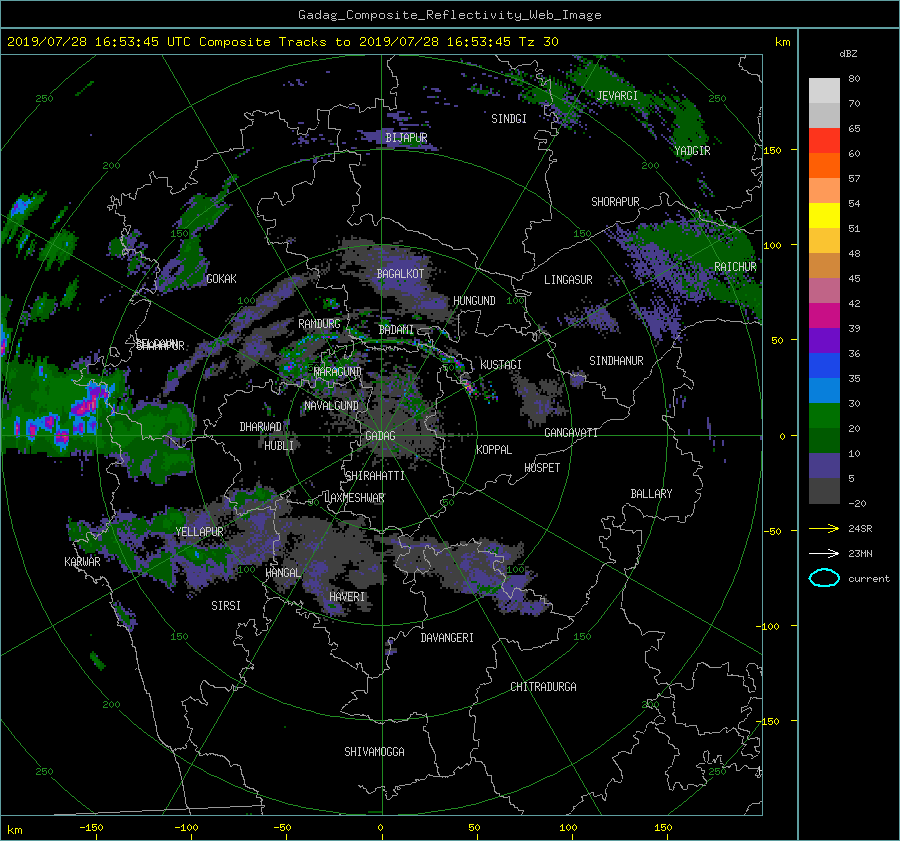The height and width of the screenshot is (841, 900).
Task: Click the yellow 54 dBZ color band
Action: point(824,216)
